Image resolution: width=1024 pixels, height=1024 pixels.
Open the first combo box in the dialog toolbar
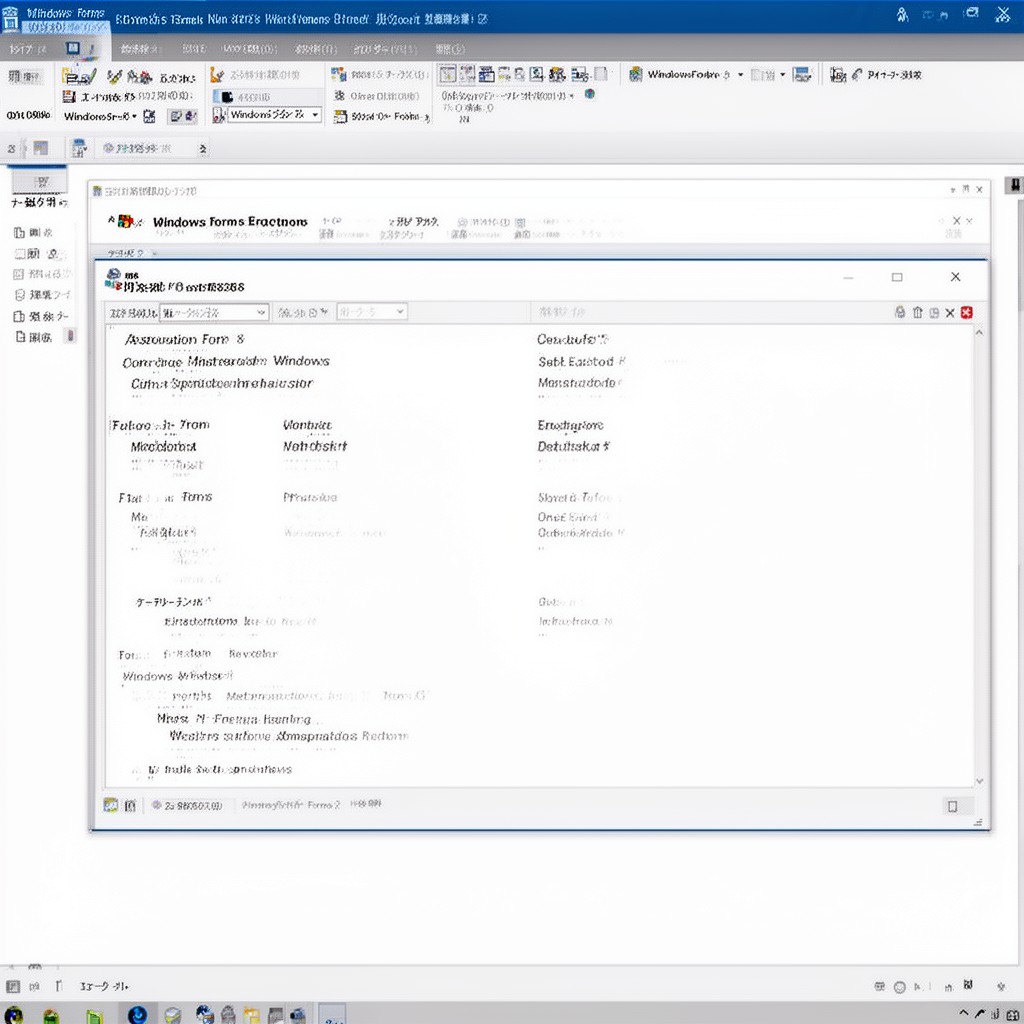pyautogui.click(x=214, y=313)
